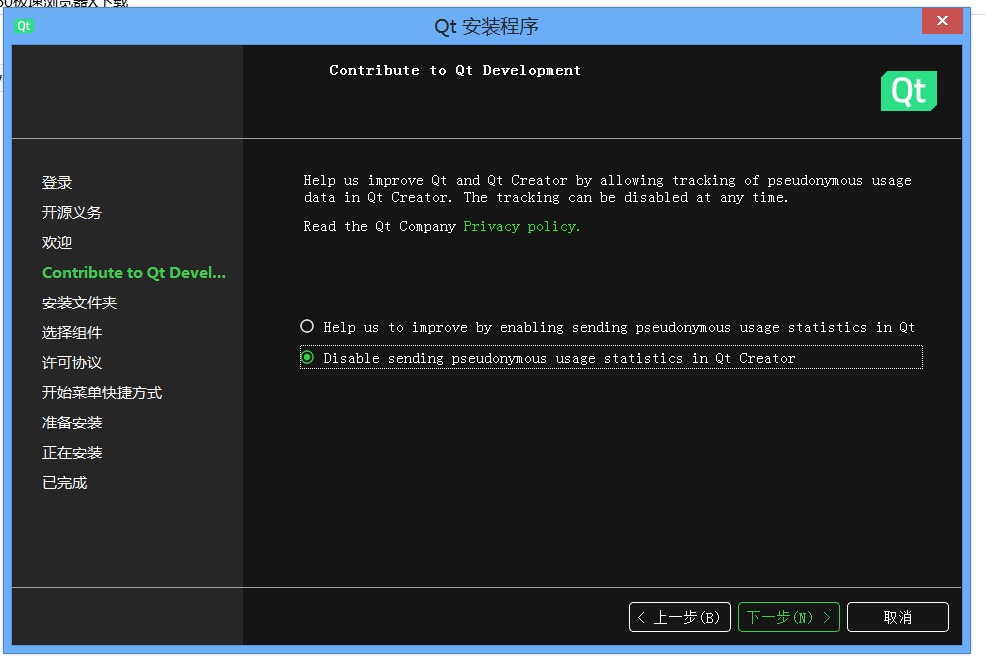Enable sending pseudonymous usage statistics
Viewport: 986px width, 656px height.
point(307,326)
